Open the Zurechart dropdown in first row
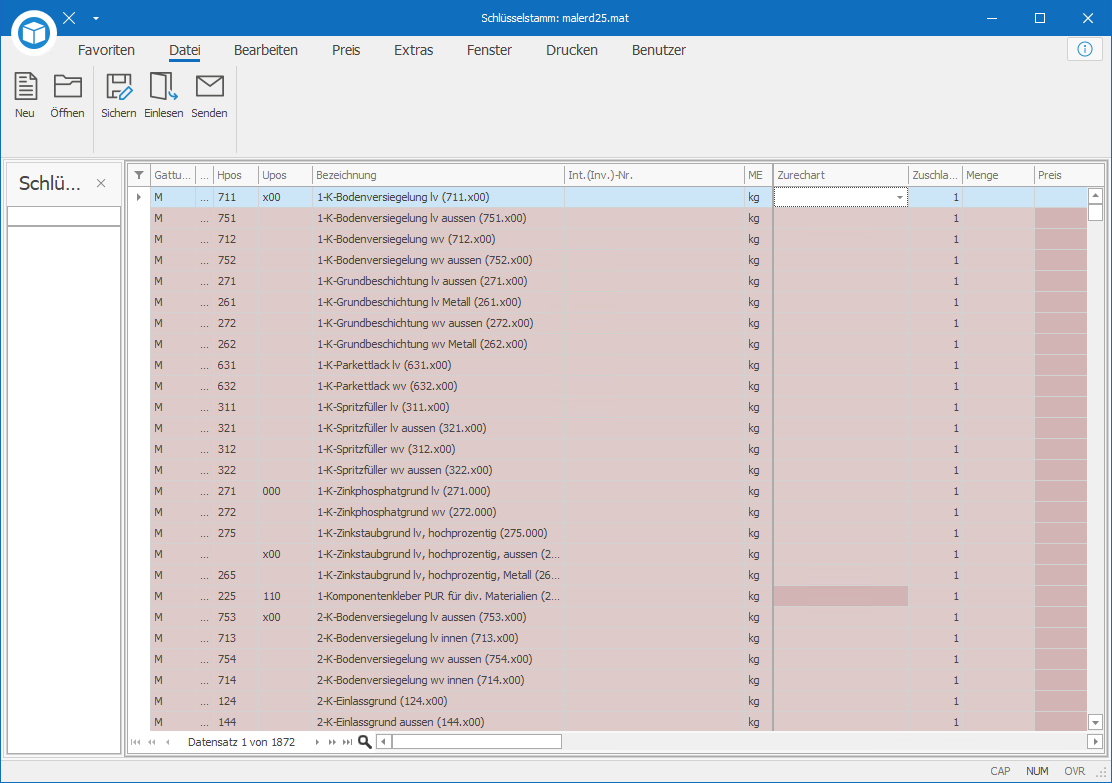This screenshot has height=783, width=1112. (x=900, y=197)
